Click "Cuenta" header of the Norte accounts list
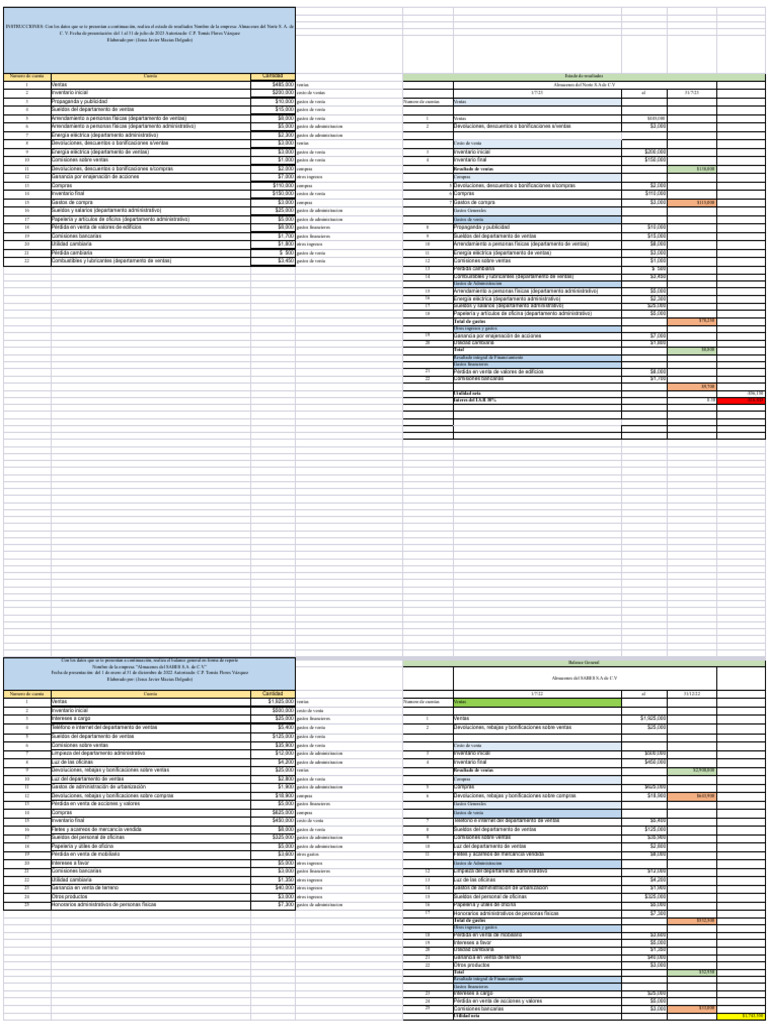The width and height of the screenshot is (768, 1024). coord(151,77)
